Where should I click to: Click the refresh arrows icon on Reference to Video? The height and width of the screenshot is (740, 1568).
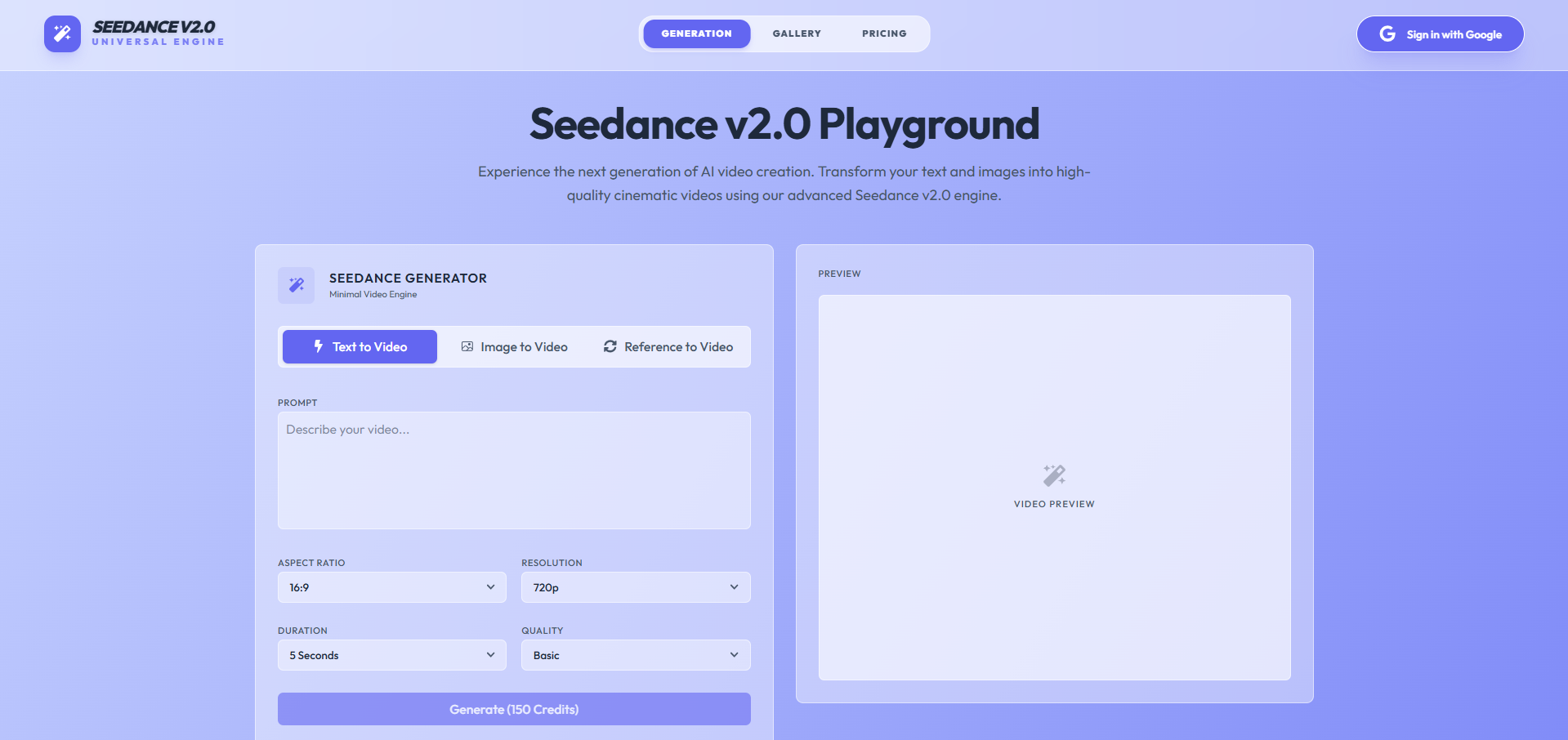[x=610, y=346]
